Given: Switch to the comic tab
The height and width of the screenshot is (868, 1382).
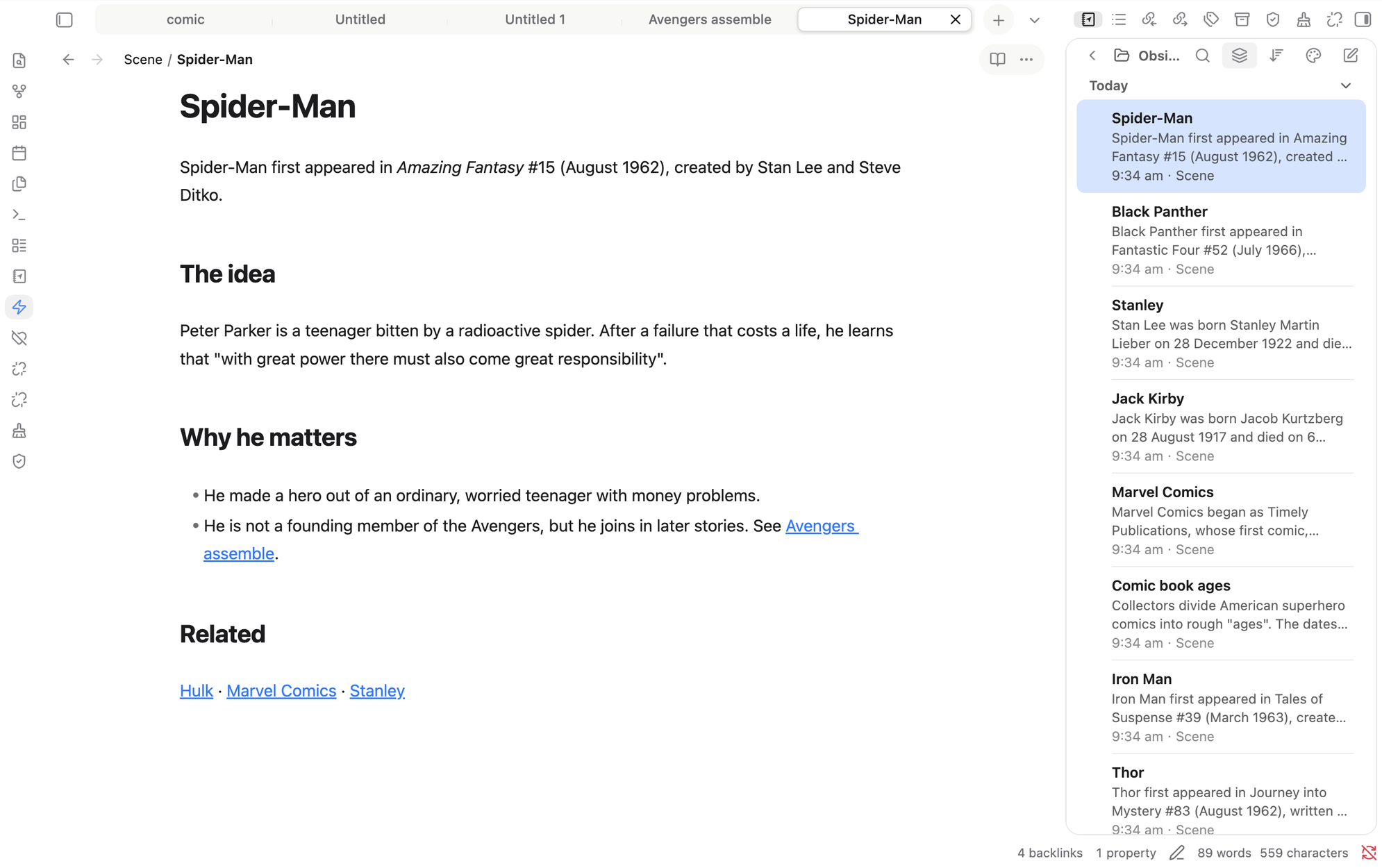Looking at the screenshot, I should pos(185,19).
